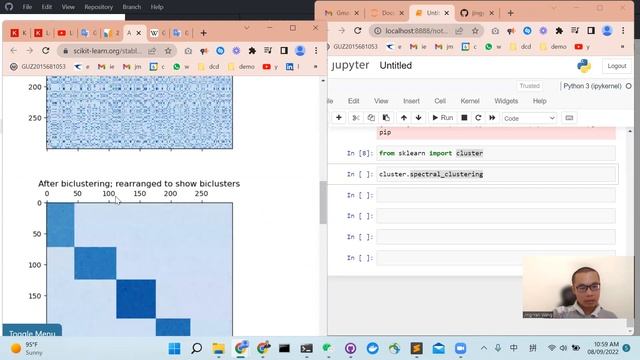Screen dimensions: 640x360
Task: Open Zoom from the taskbar
Action: point(460,348)
